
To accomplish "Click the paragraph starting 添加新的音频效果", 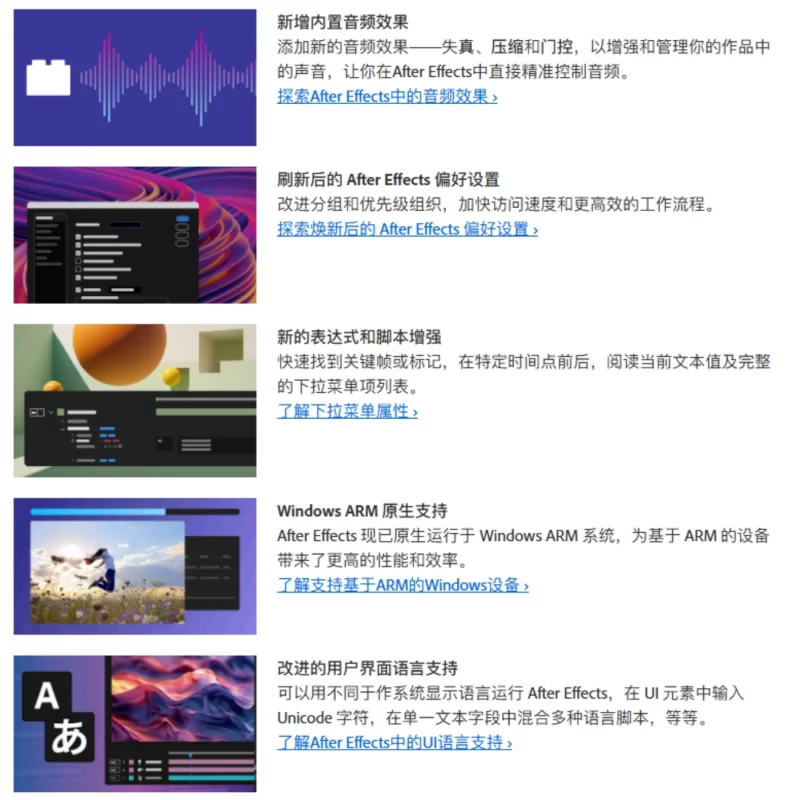I will 524,59.
